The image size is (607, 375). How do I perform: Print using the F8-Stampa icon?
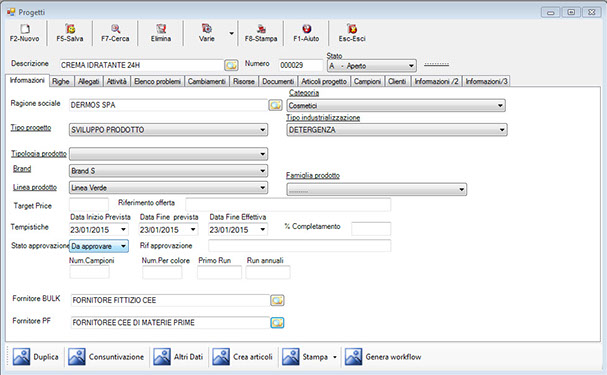click(261, 29)
